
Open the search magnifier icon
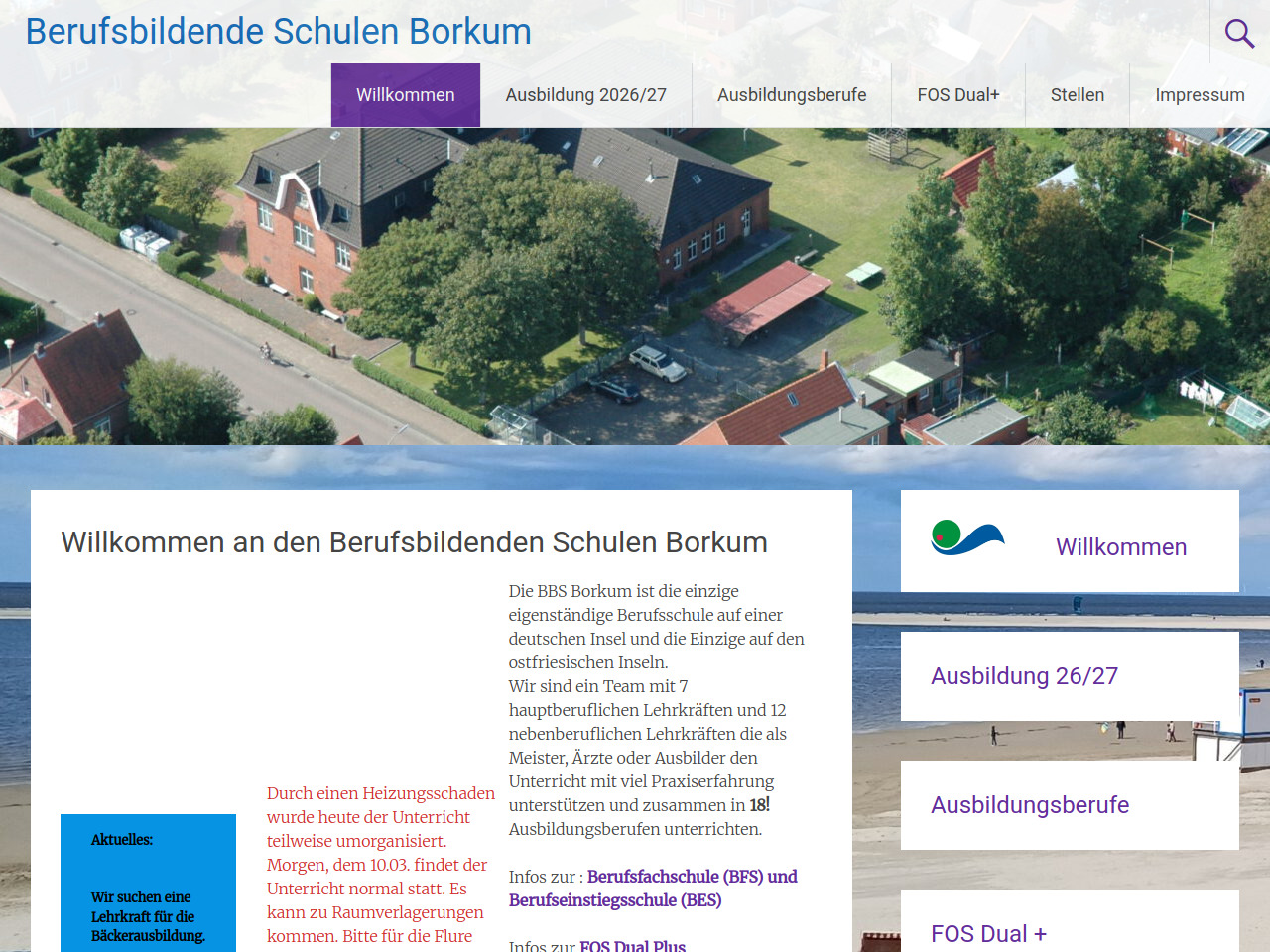[1238, 34]
